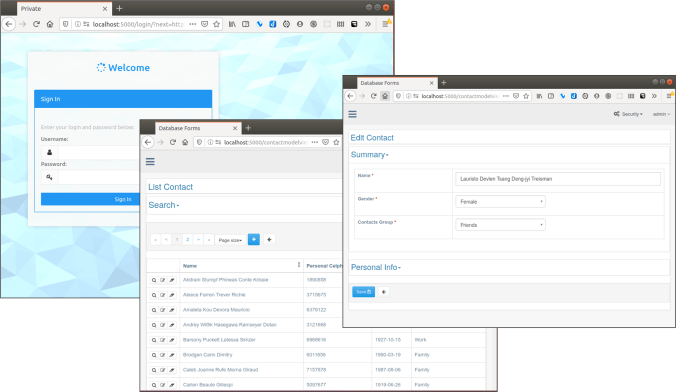Open hamburger menu in Edit Contact window
This screenshot has height=392, width=676.
[352, 114]
